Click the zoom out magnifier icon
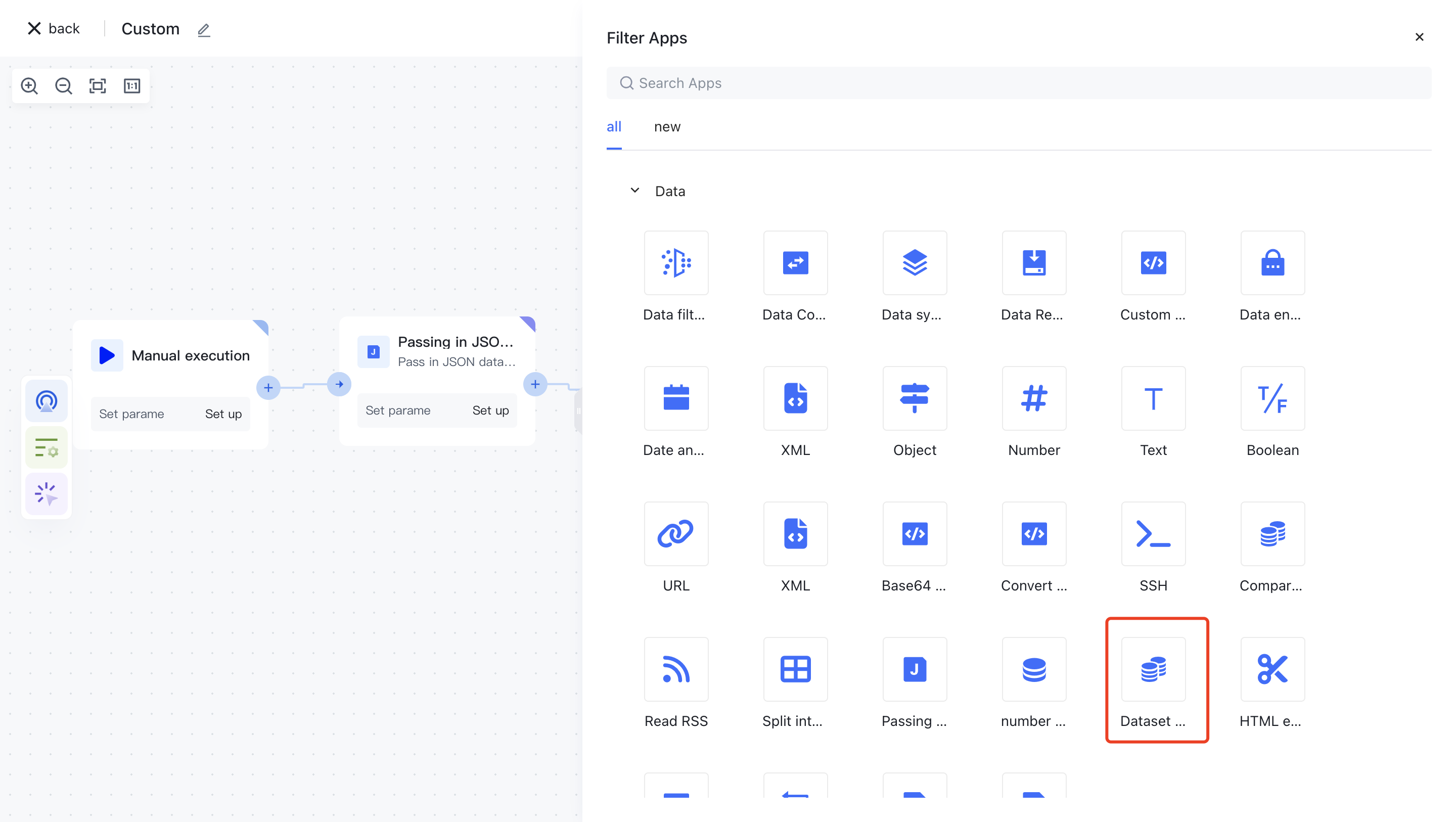Viewport: 1456px width, 822px height. (63, 86)
